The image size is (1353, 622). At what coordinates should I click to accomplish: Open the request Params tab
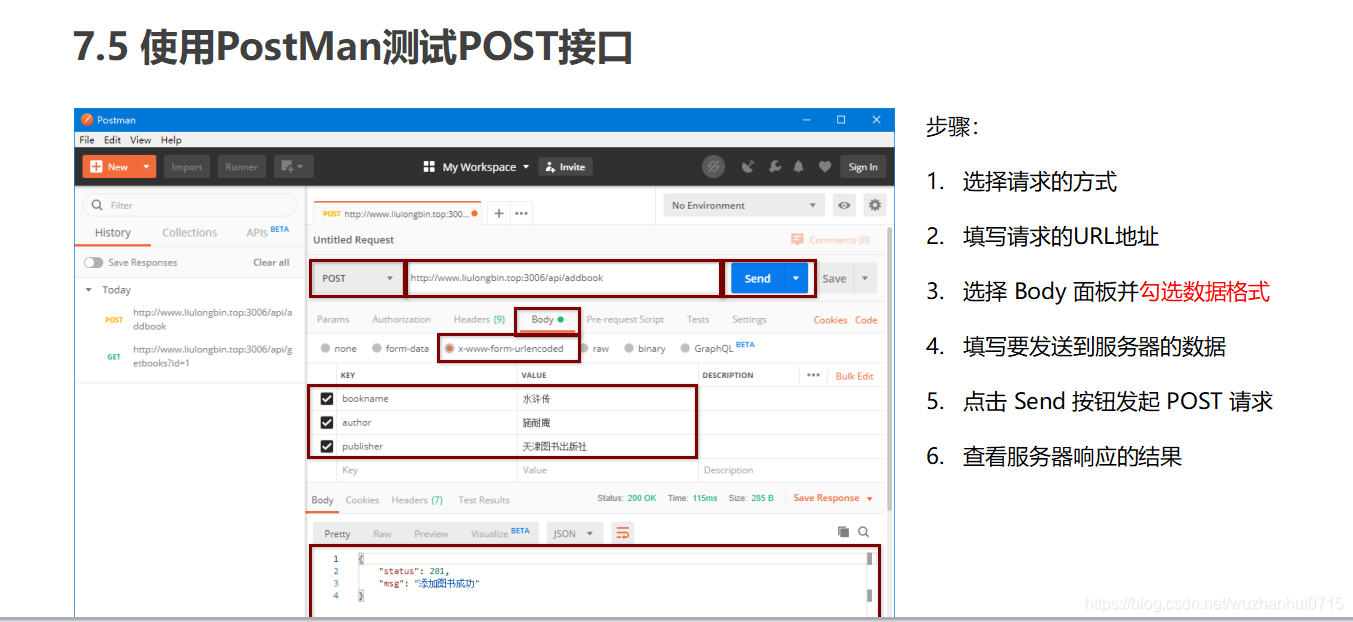(x=333, y=319)
